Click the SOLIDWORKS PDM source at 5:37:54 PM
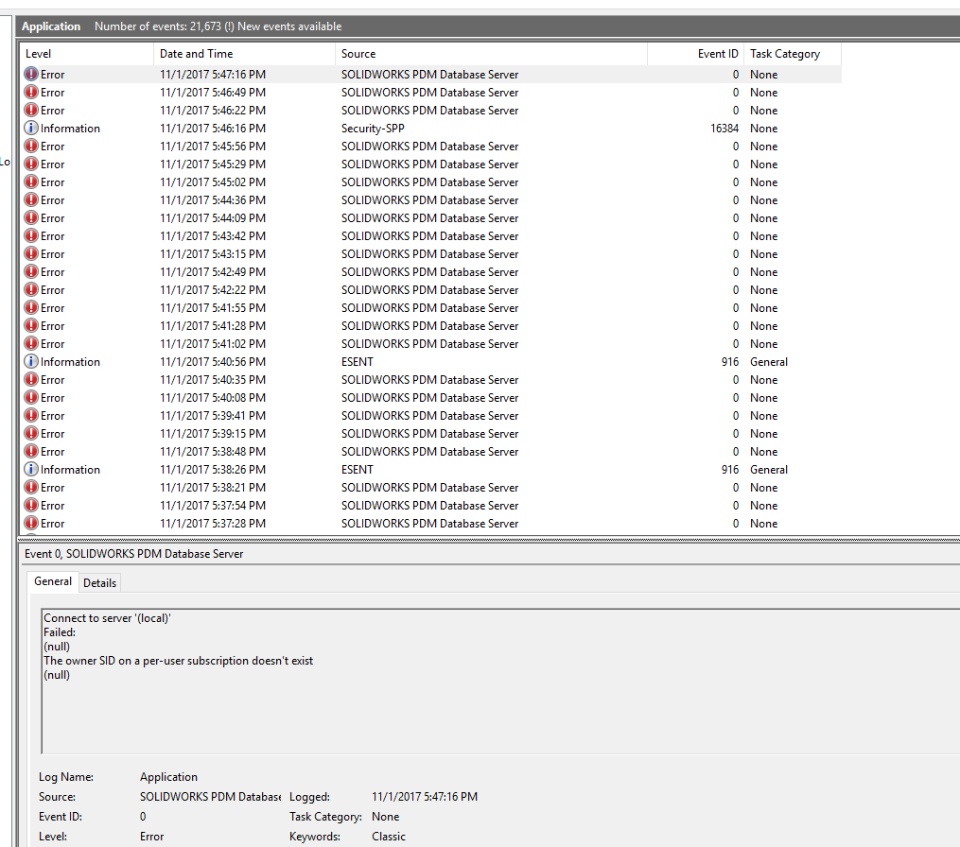The image size is (960, 847). [x=430, y=506]
